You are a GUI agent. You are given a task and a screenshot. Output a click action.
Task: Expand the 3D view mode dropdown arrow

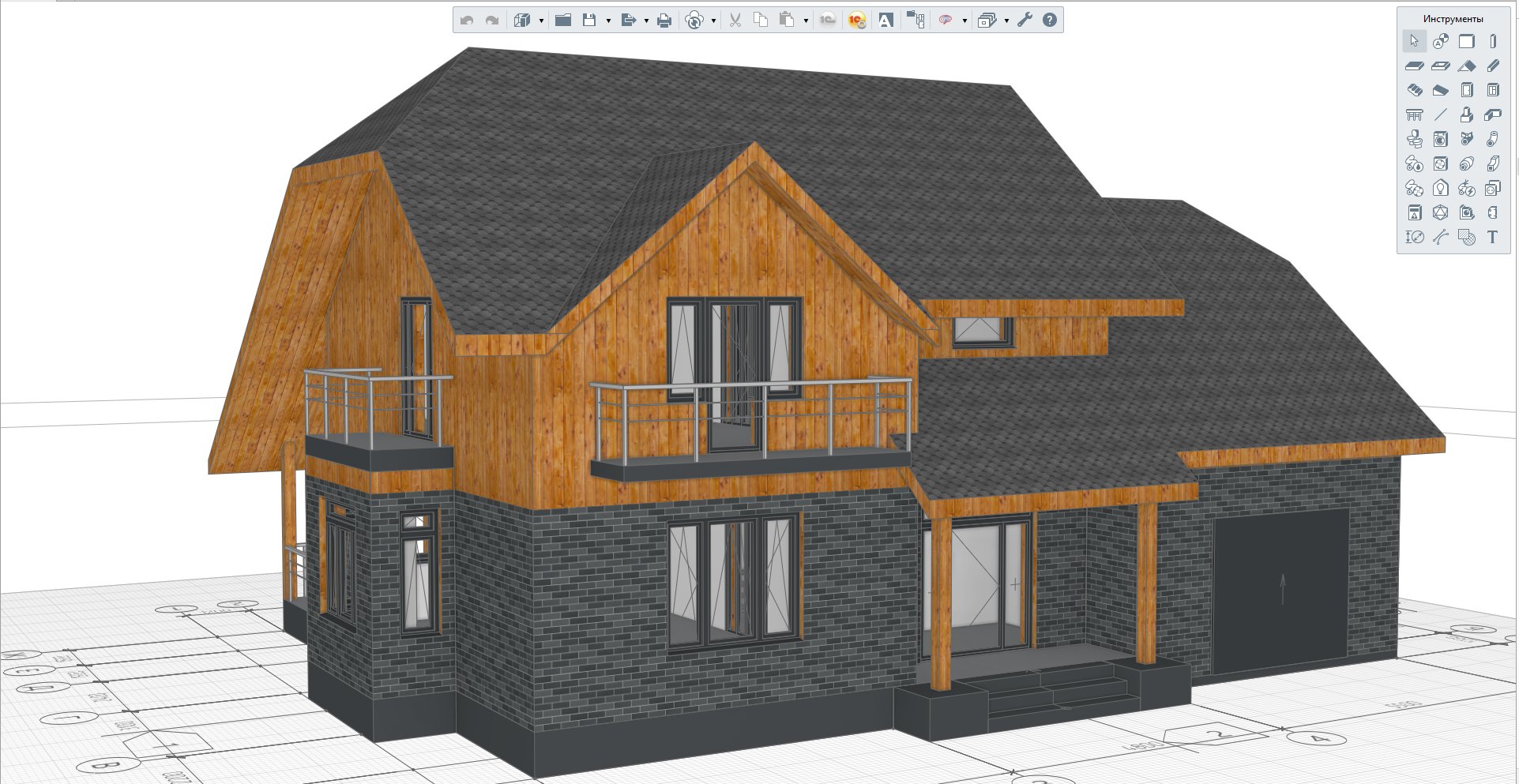pos(541,21)
